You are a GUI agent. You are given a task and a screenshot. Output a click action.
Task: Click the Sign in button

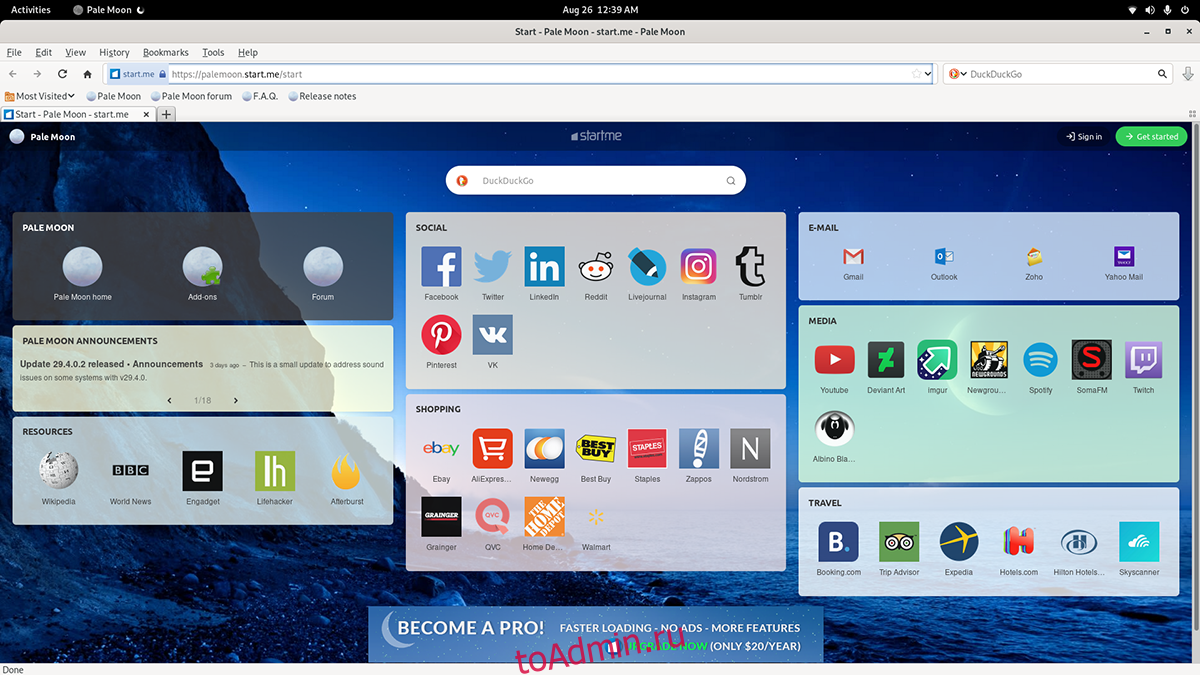[1084, 136]
